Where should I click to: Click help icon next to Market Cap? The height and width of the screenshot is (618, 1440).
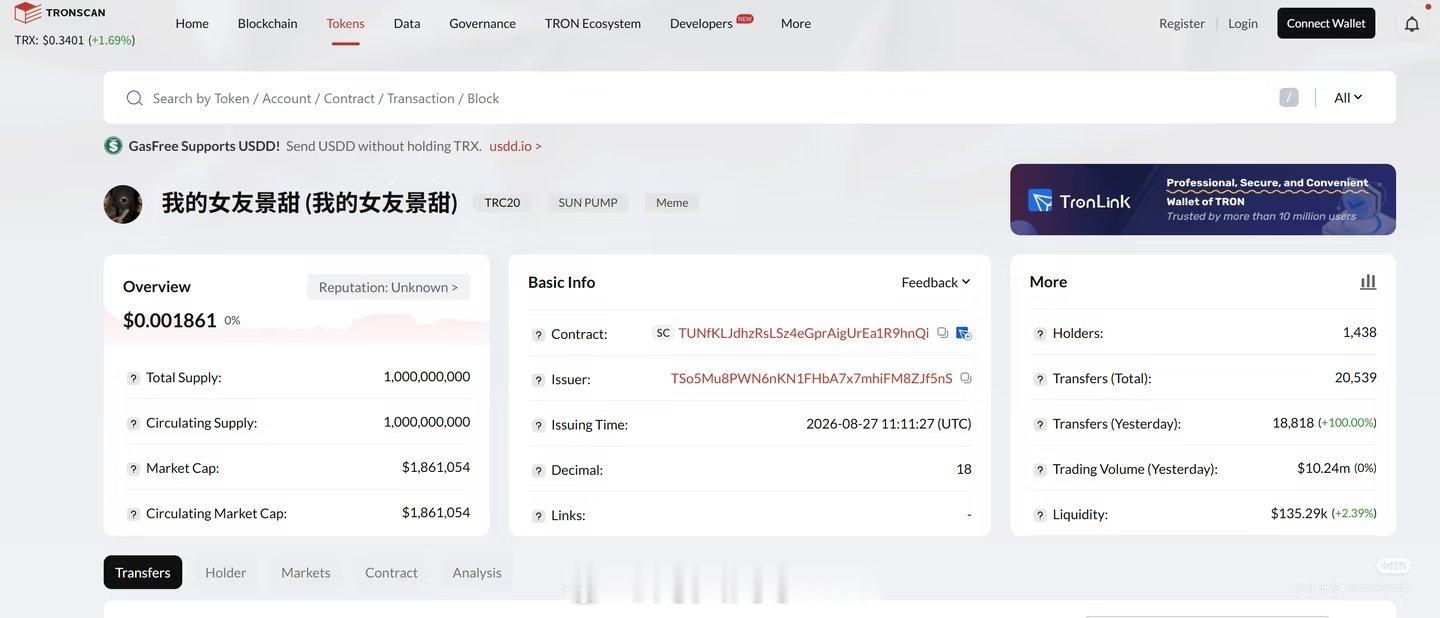click(x=133, y=468)
